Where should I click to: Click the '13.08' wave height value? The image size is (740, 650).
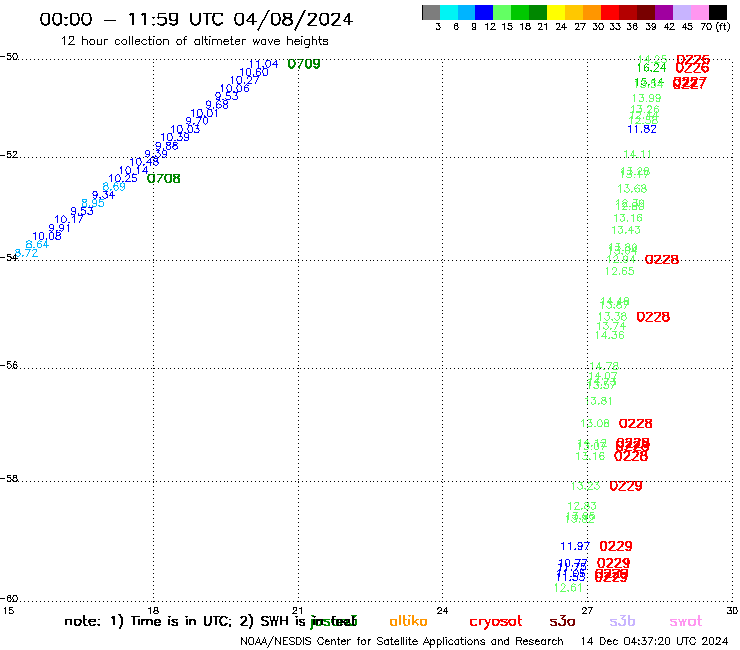[x=595, y=423]
